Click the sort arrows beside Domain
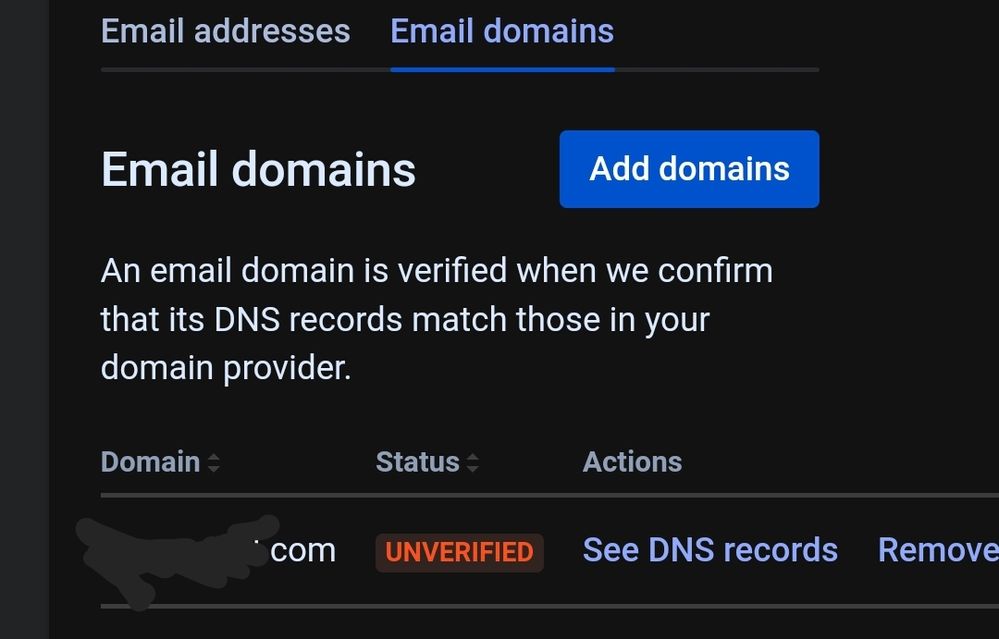This screenshot has height=639, width=999. [x=213, y=463]
